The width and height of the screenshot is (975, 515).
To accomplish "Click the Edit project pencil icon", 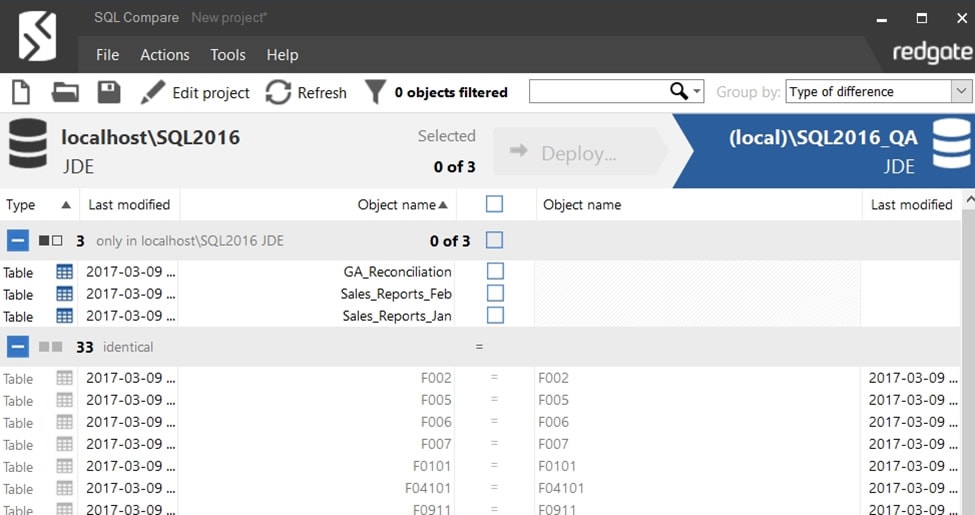I will tap(152, 92).
